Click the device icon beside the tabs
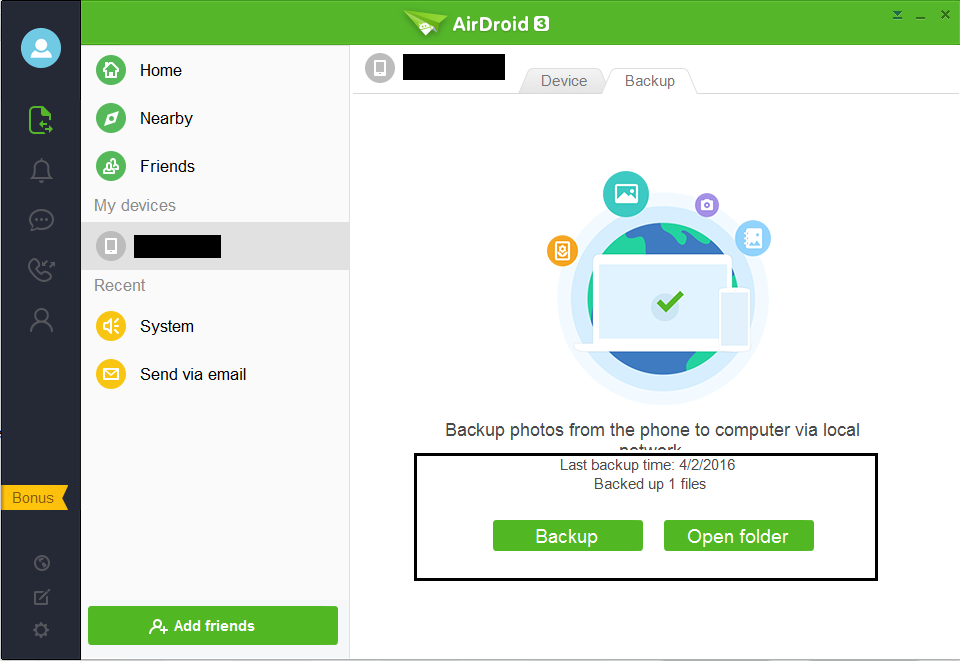This screenshot has width=960, height=661. (x=380, y=68)
